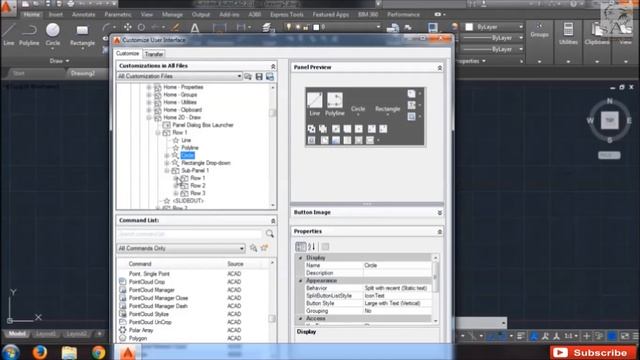Click search icon in Command List
Screen dimensions: 640x360
click(269, 233)
